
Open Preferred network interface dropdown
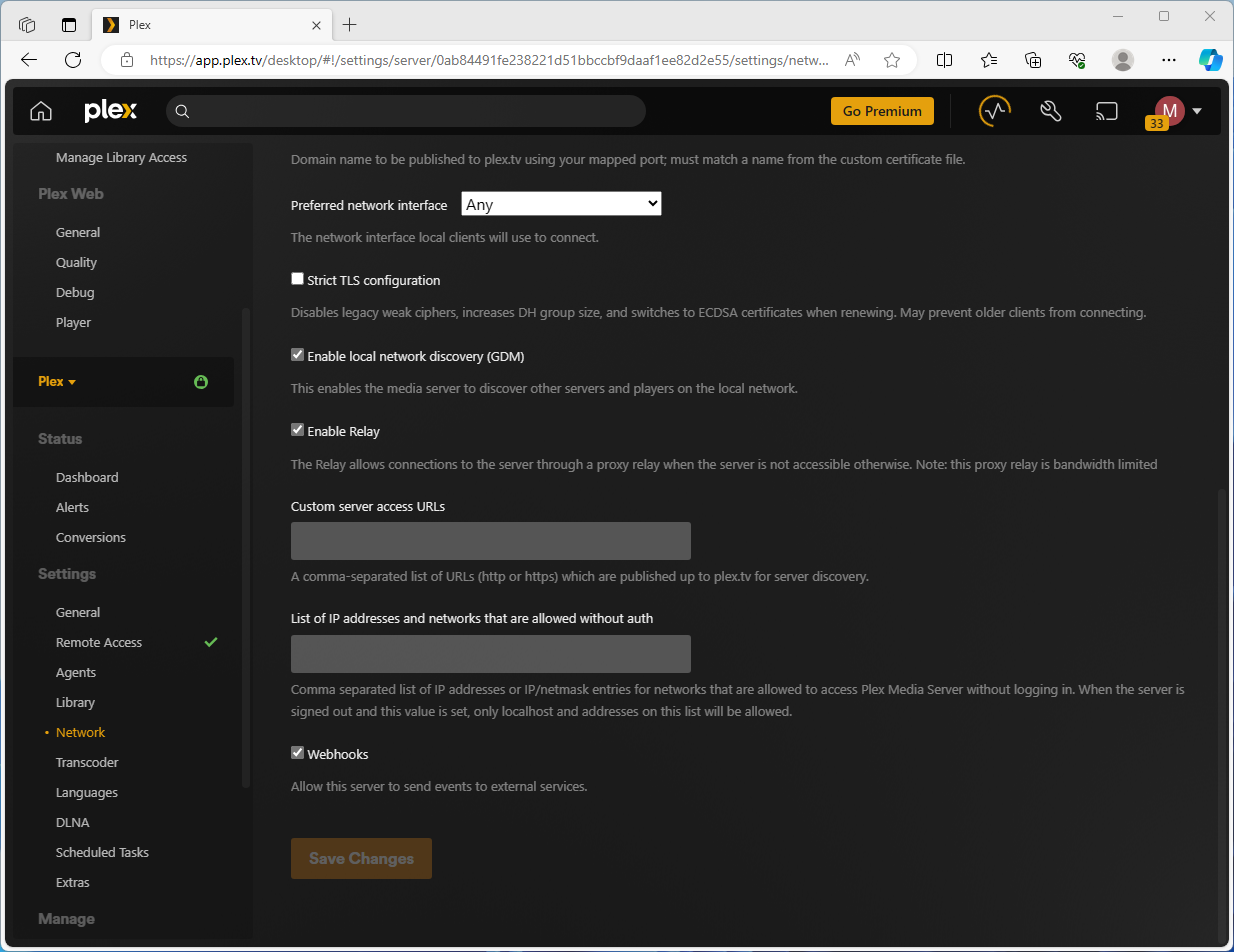pyautogui.click(x=561, y=204)
